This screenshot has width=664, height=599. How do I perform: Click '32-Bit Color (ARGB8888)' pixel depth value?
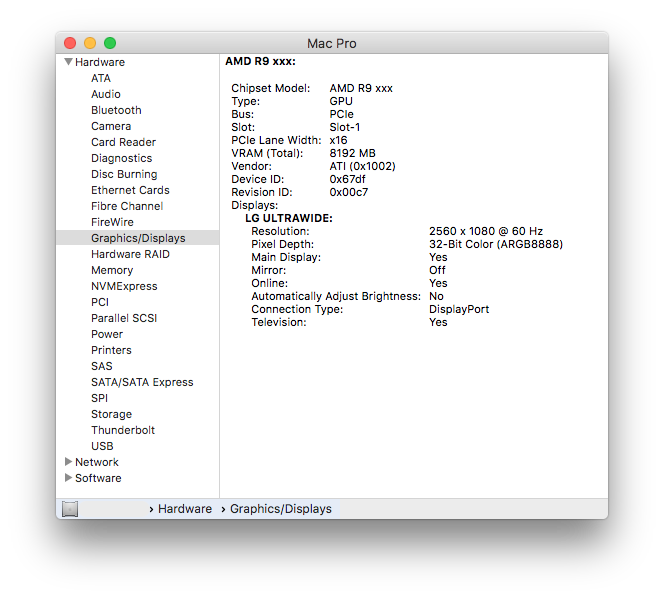496,245
